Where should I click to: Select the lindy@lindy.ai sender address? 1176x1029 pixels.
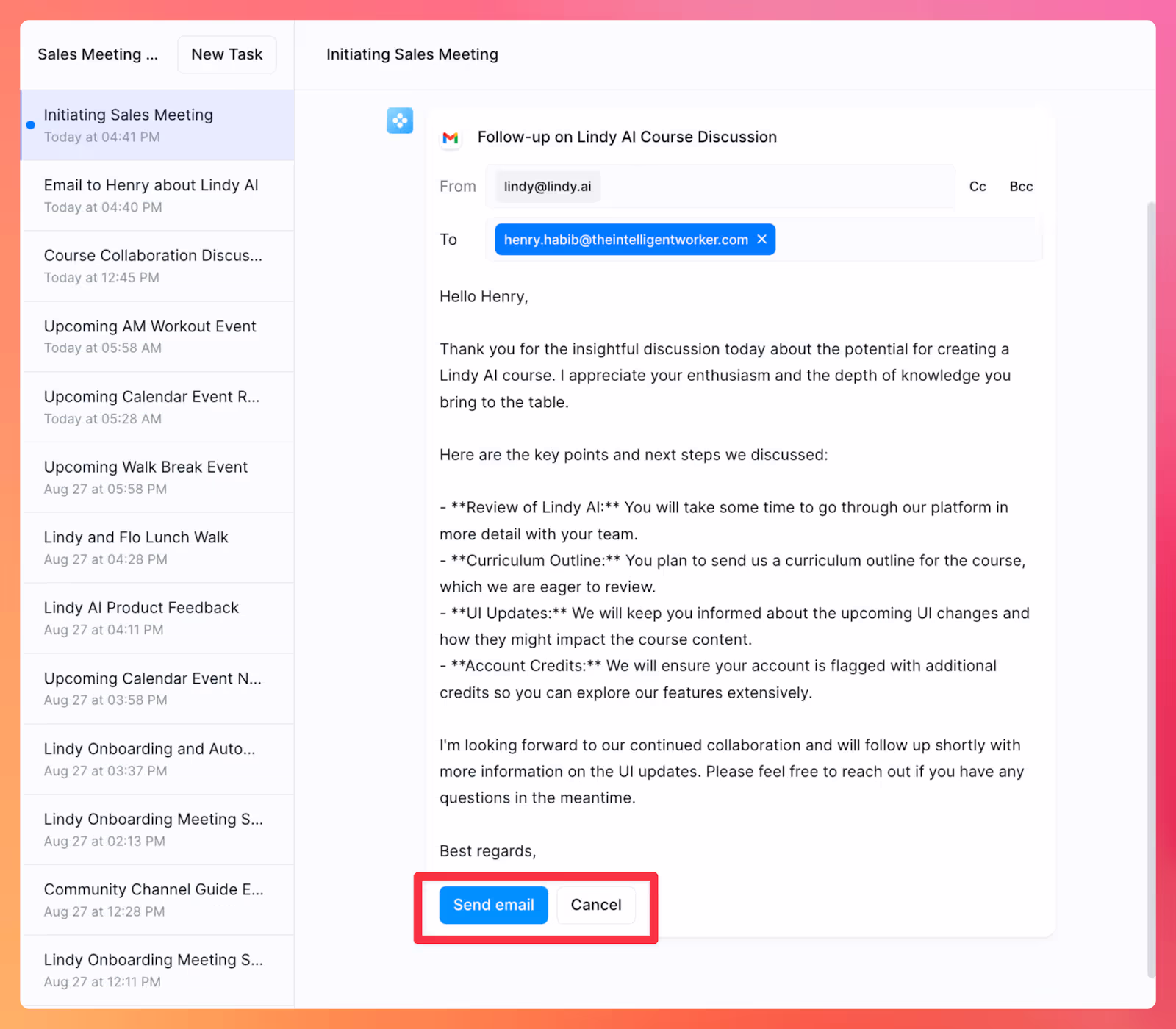tap(548, 187)
